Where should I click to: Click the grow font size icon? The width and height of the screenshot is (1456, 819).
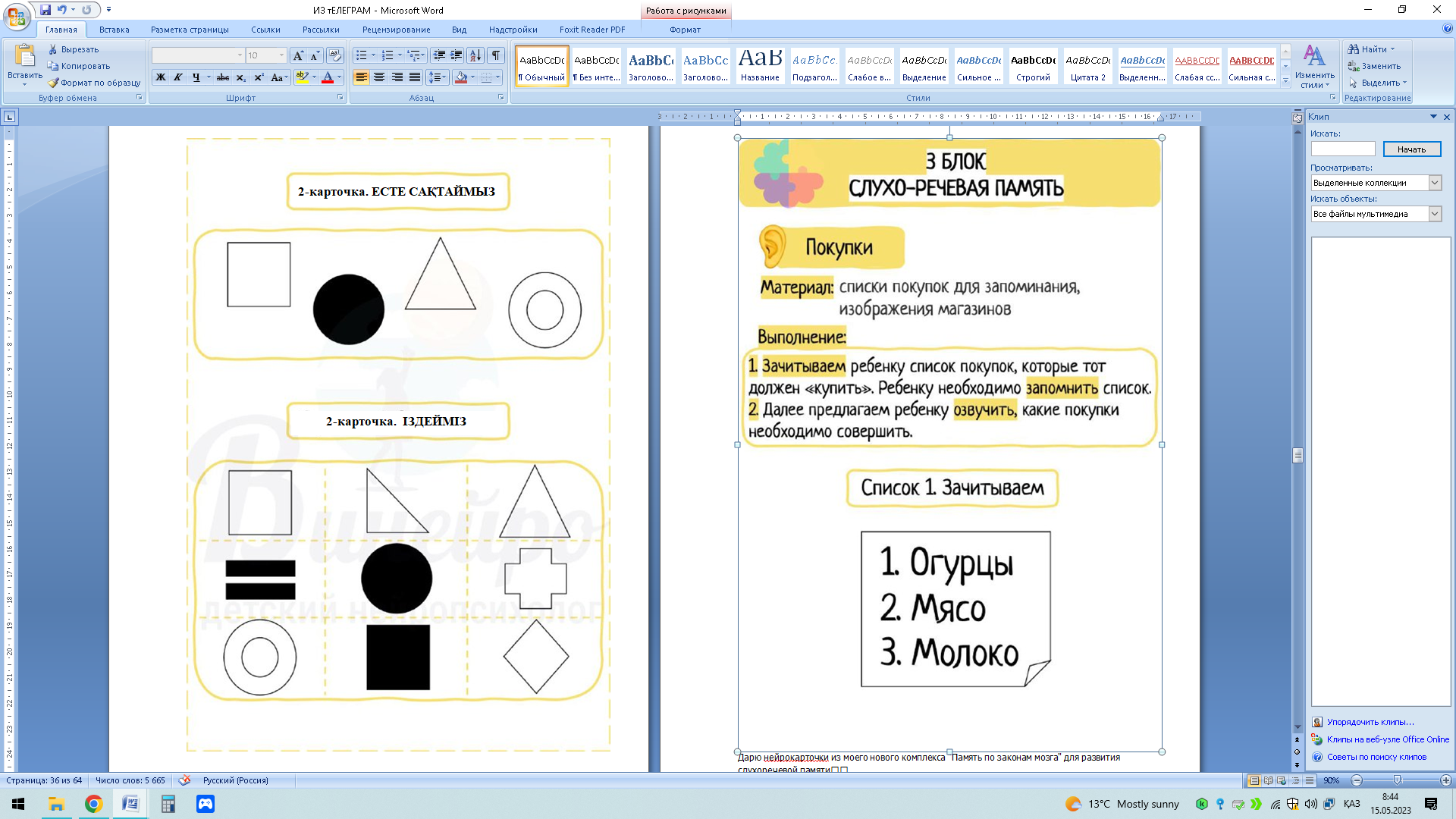[298, 55]
